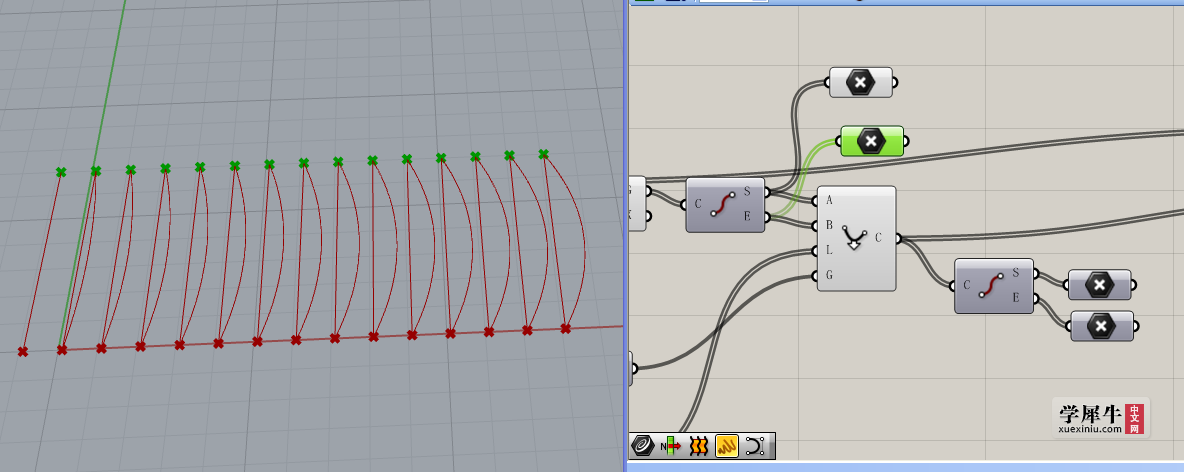Click input B of the Blend Curve component
The image size is (1184, 472).
tap(830, 225)
